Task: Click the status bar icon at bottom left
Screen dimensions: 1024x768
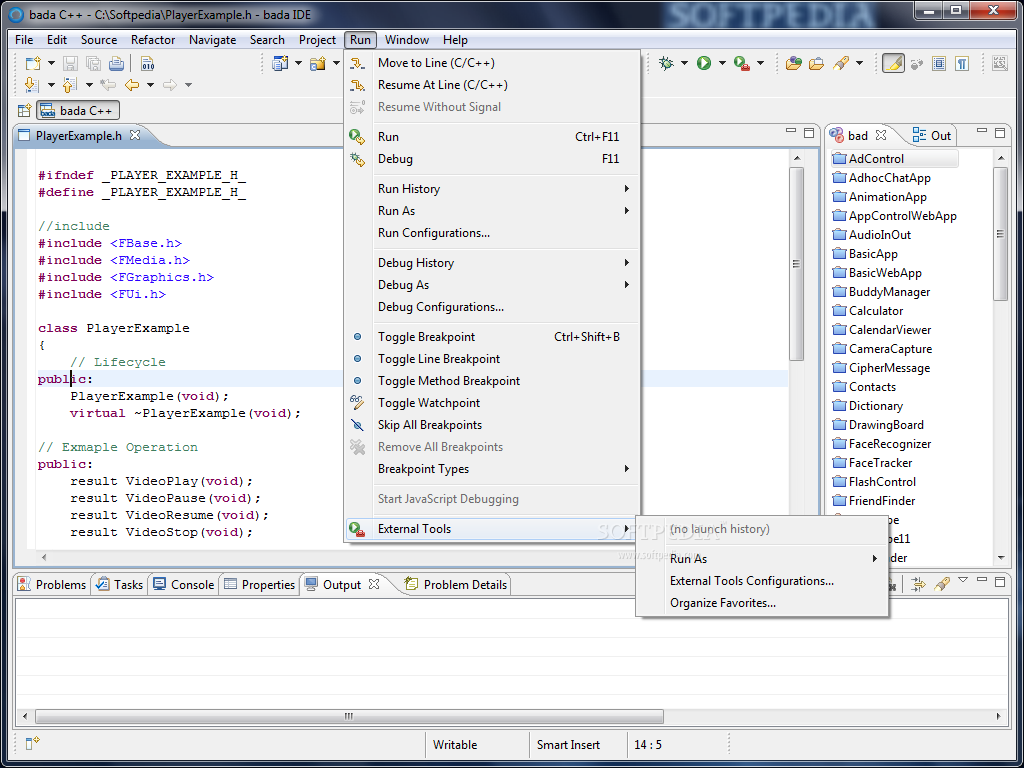Action: point(32,744)
